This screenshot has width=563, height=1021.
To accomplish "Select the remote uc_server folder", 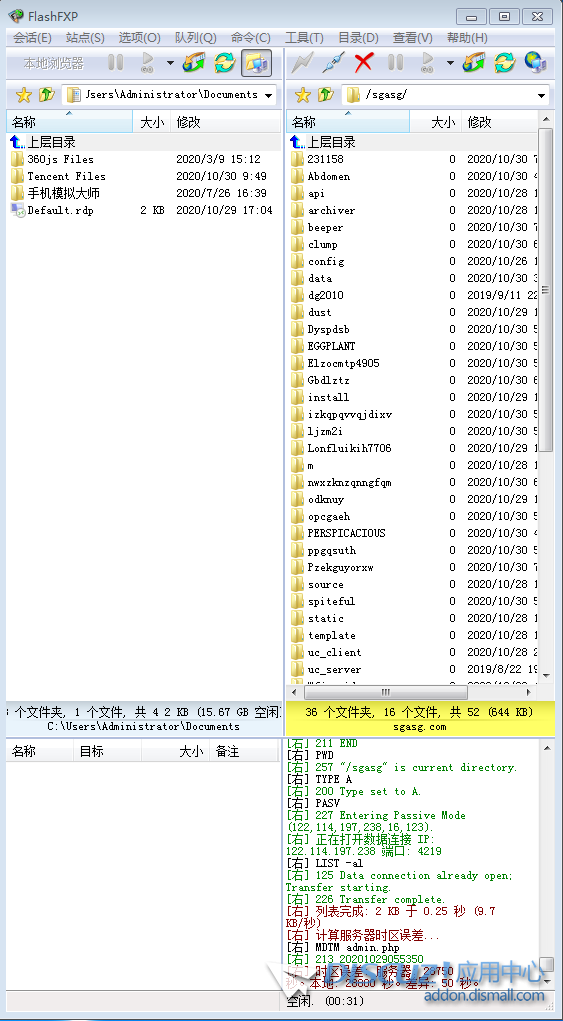I will [334, 669].
